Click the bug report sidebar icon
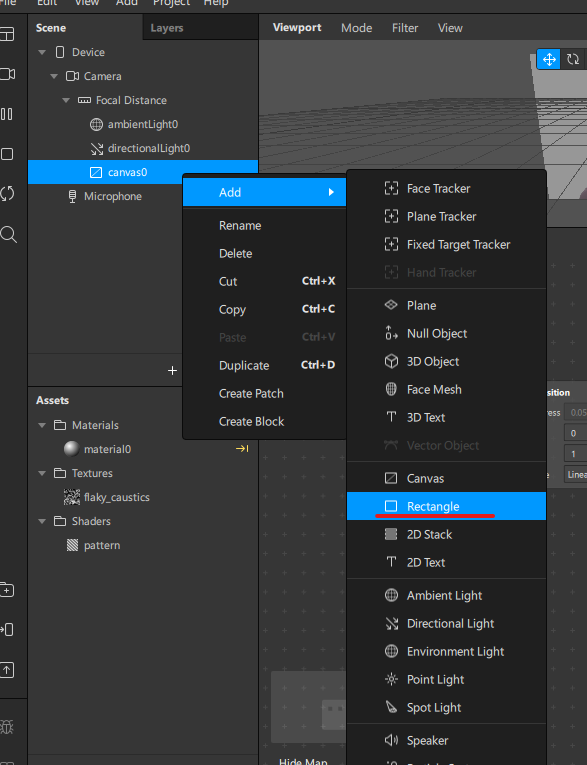The height and width of the screenshot is (765, 587). (7, 727)
